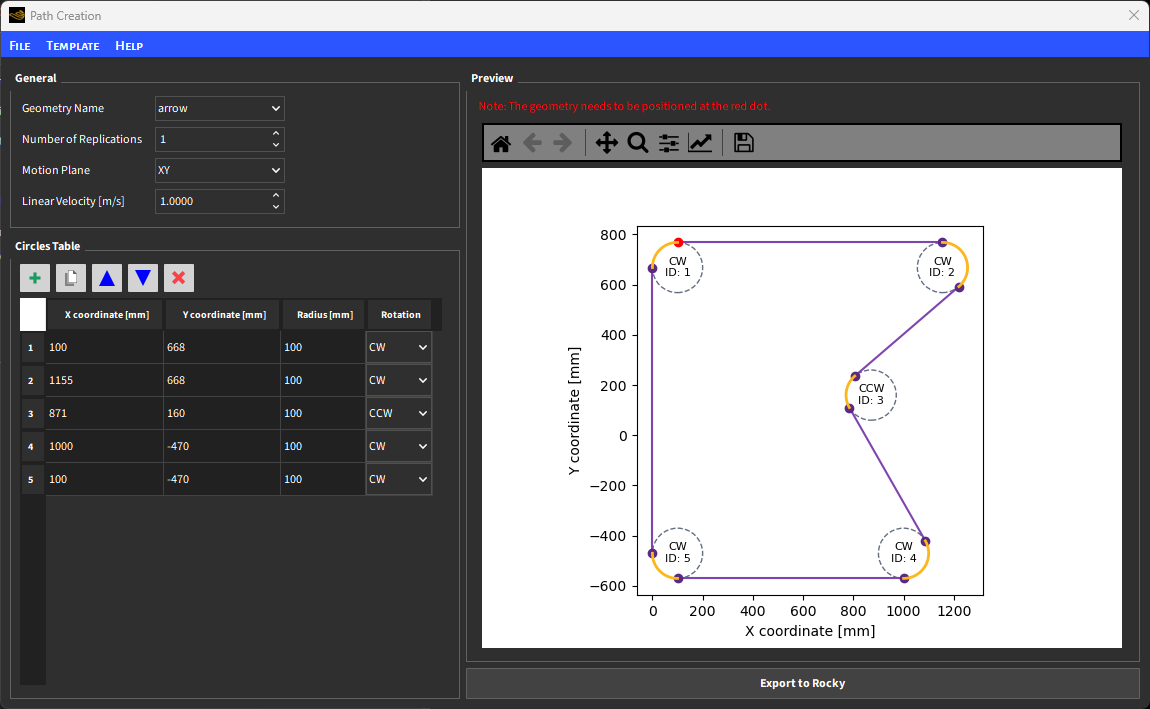Increase Number of Replications with up arrow
This screenshot has width=1150, height=709.
tap(276, 133)
